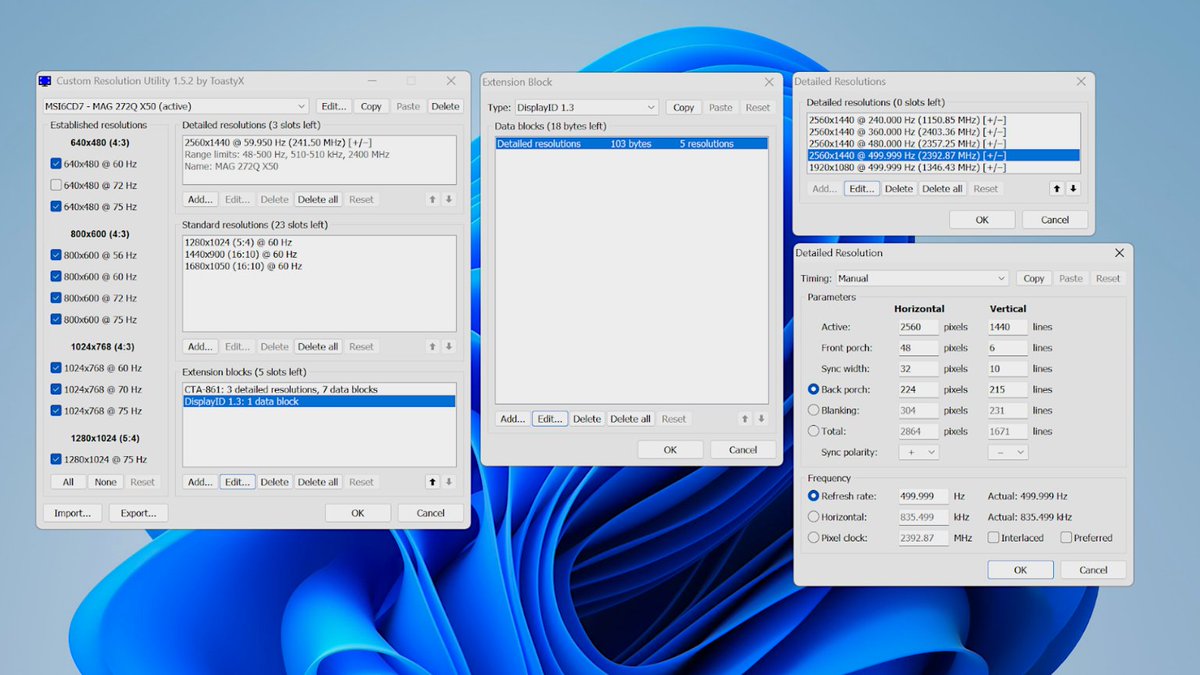This screenshot has width=1200, height=675.
Task: Click the Import... button
Action: 72,512
